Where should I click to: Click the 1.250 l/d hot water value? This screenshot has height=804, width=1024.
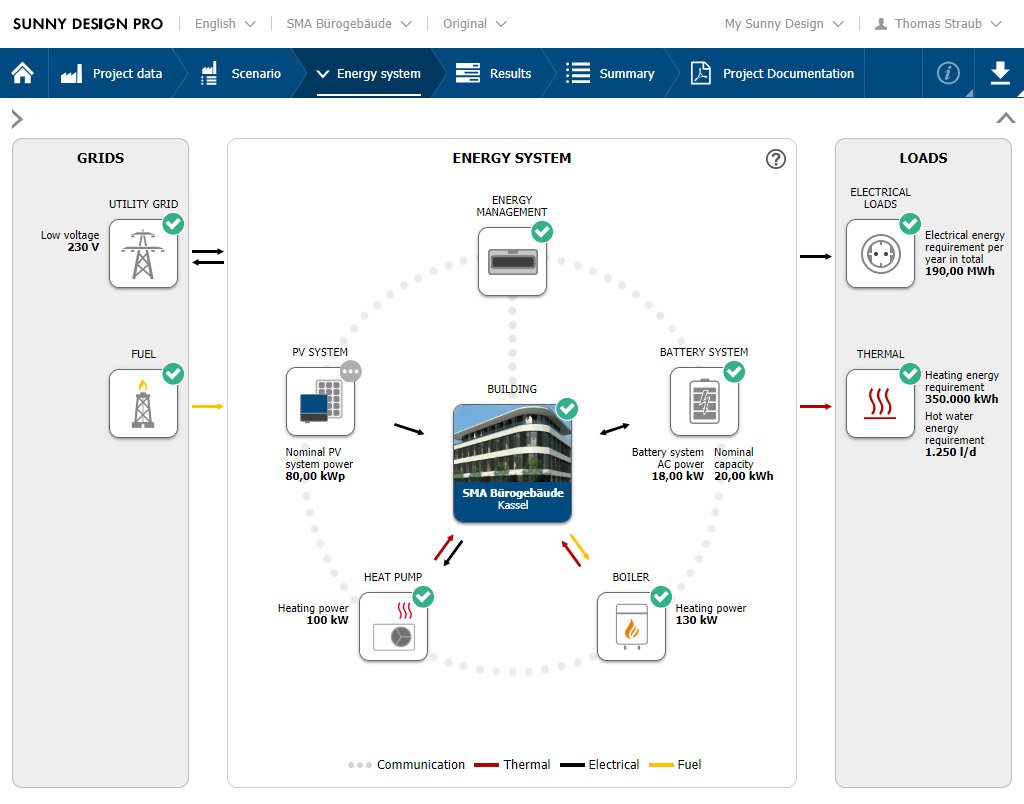tap(950, 452)
